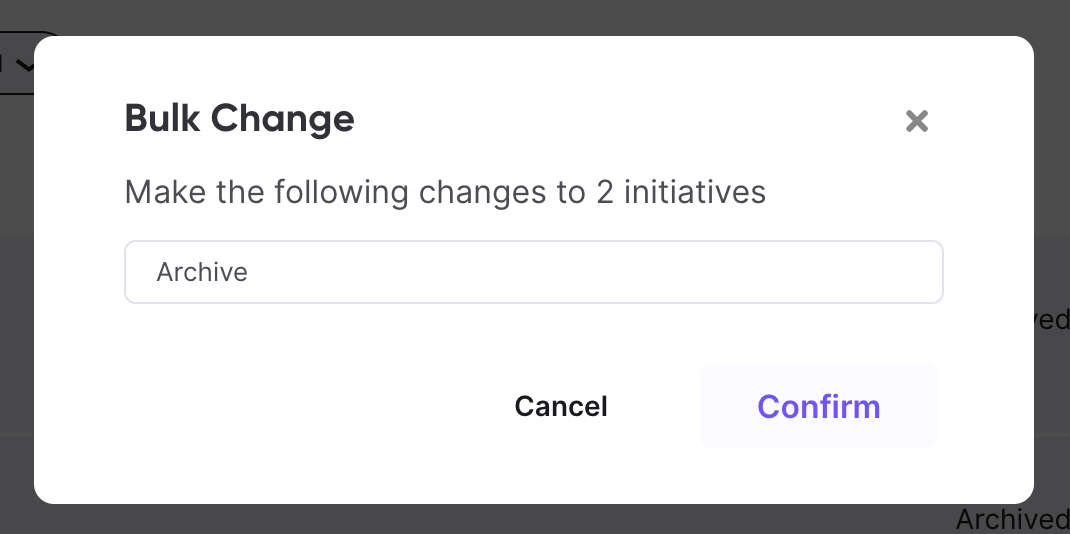Abort archiving by clicking Cancel
This screenshot has height=534, width=1070.
561,406
